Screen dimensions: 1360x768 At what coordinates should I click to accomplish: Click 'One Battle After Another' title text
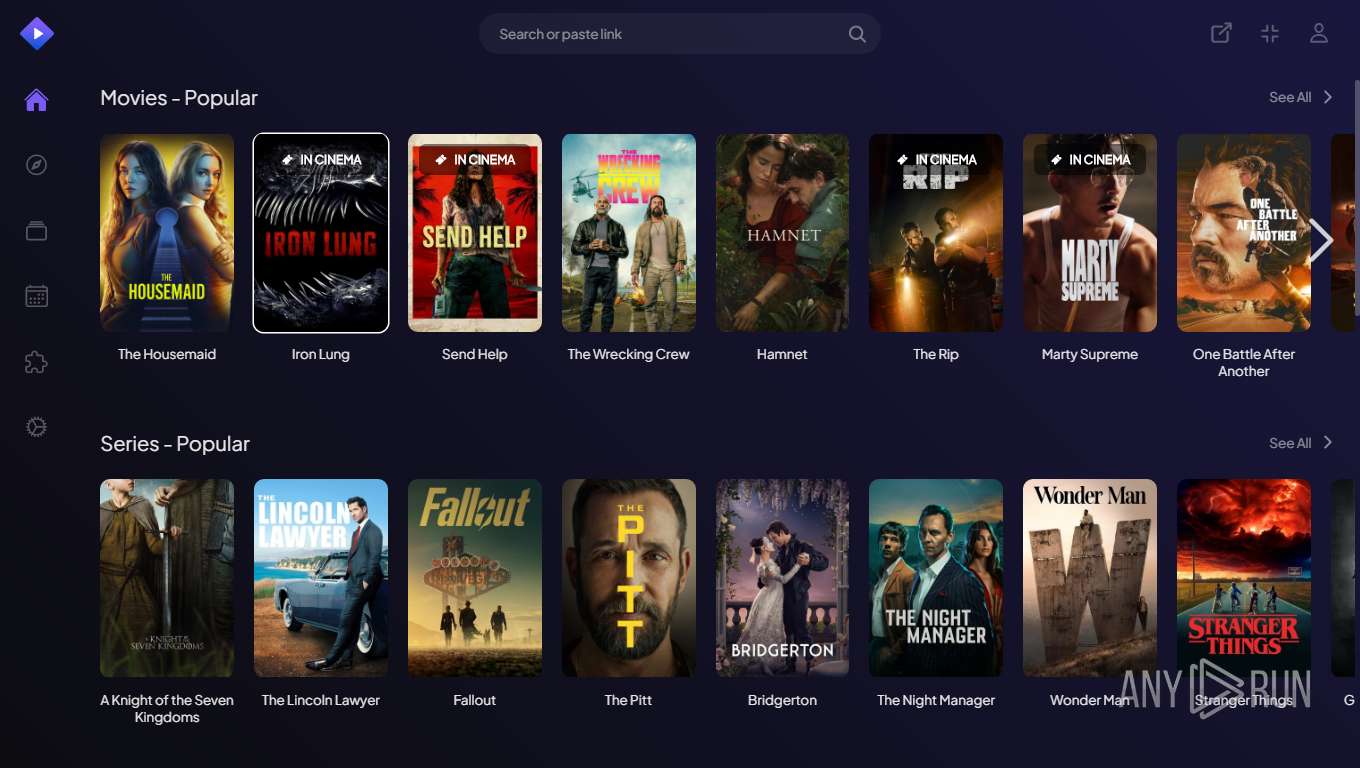[x=1244, y=362]
